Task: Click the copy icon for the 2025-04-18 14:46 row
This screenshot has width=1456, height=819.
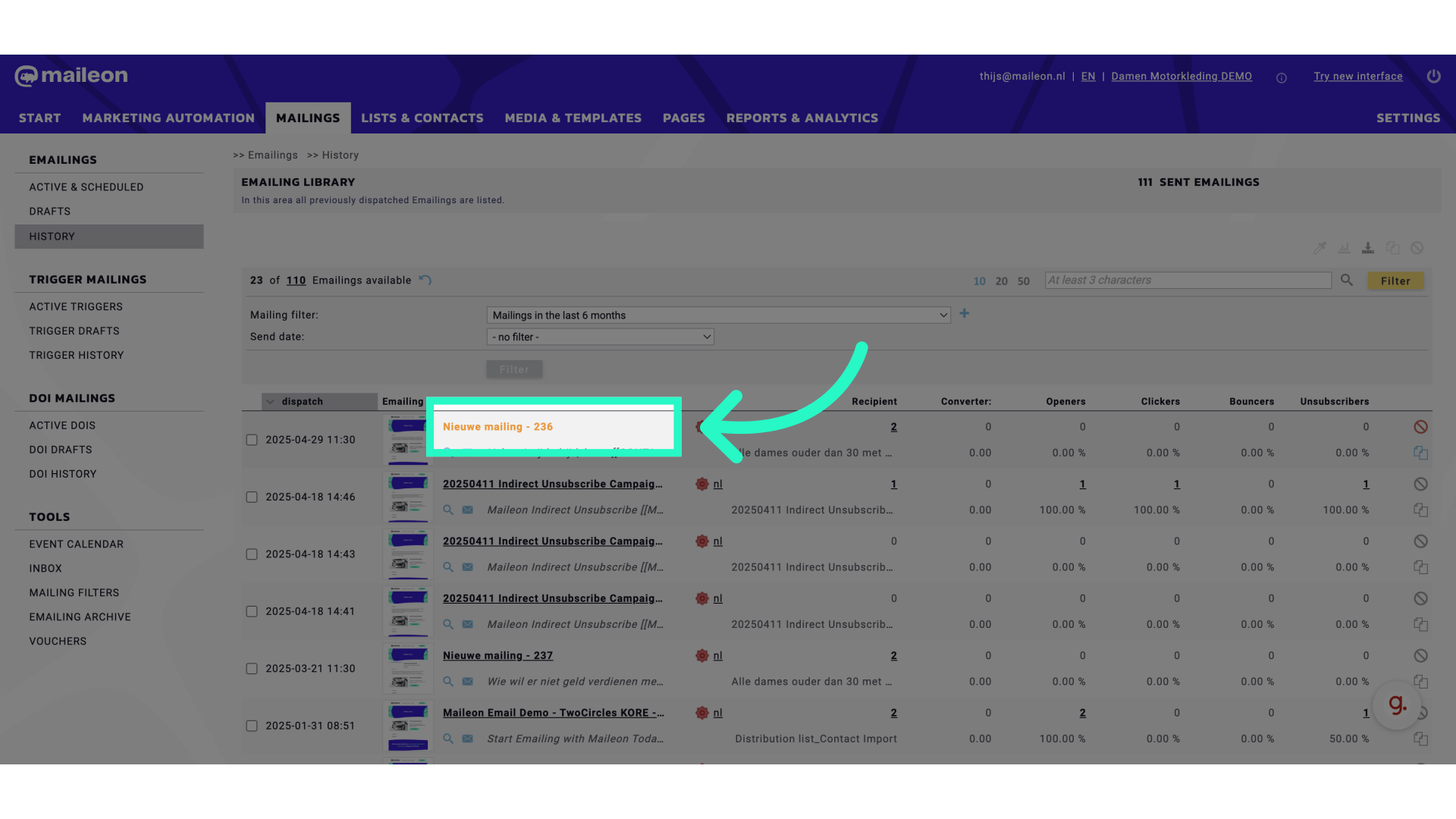Action: coord(1421,510)
